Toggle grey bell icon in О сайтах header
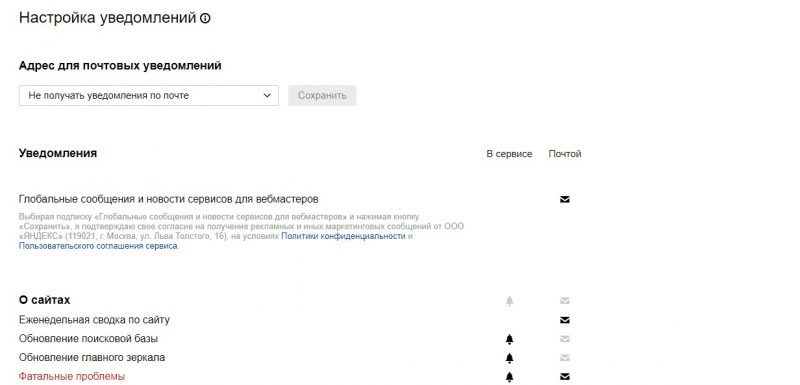 (x=509, y=301)
